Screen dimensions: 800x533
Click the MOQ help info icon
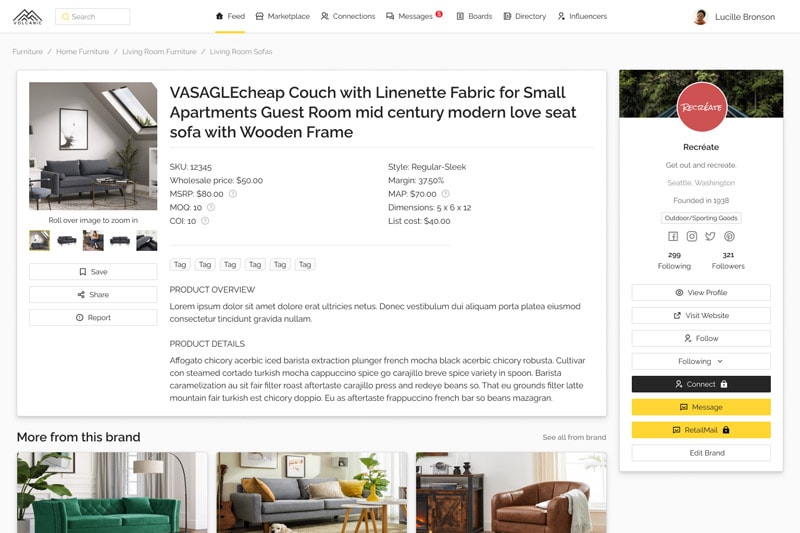211,207
